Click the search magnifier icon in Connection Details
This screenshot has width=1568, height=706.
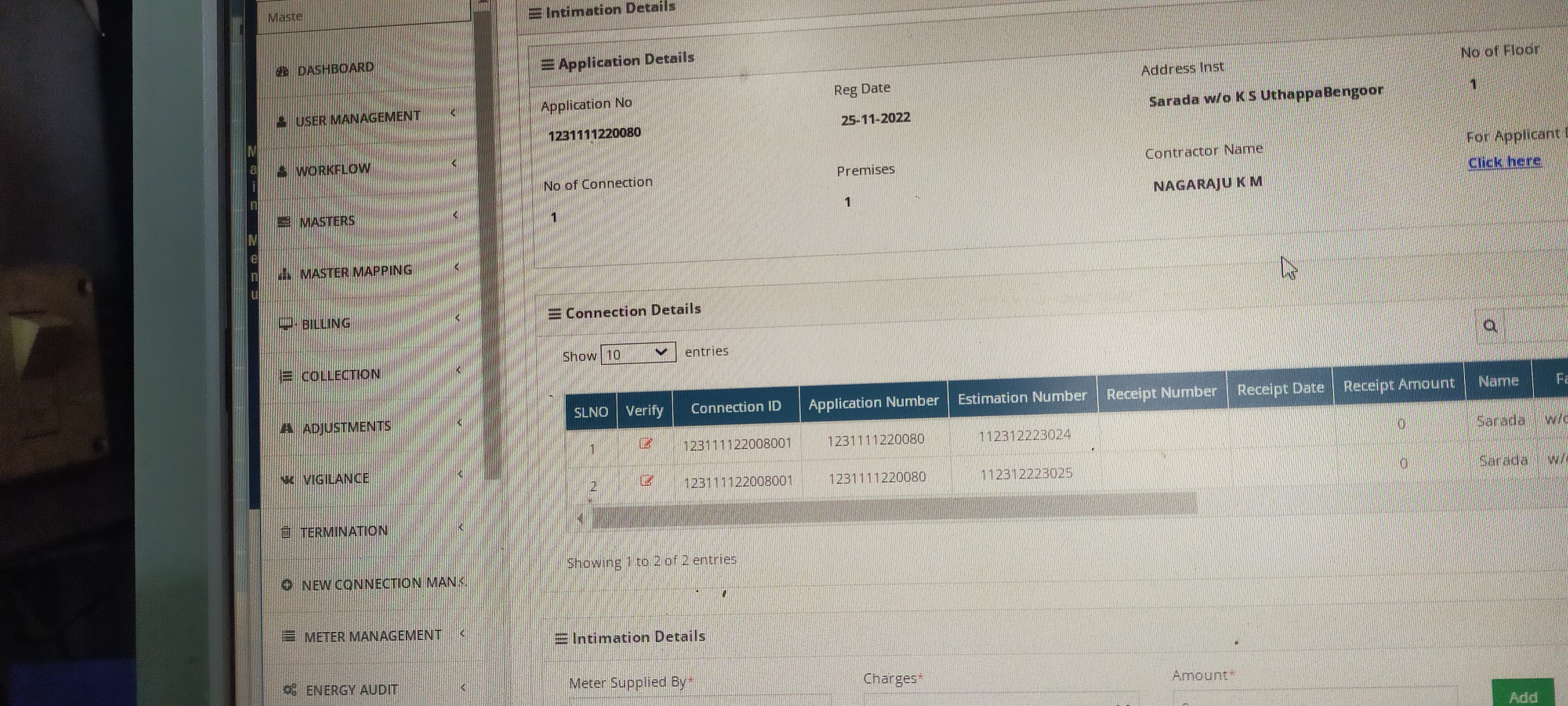click(x=1490, y=326)
